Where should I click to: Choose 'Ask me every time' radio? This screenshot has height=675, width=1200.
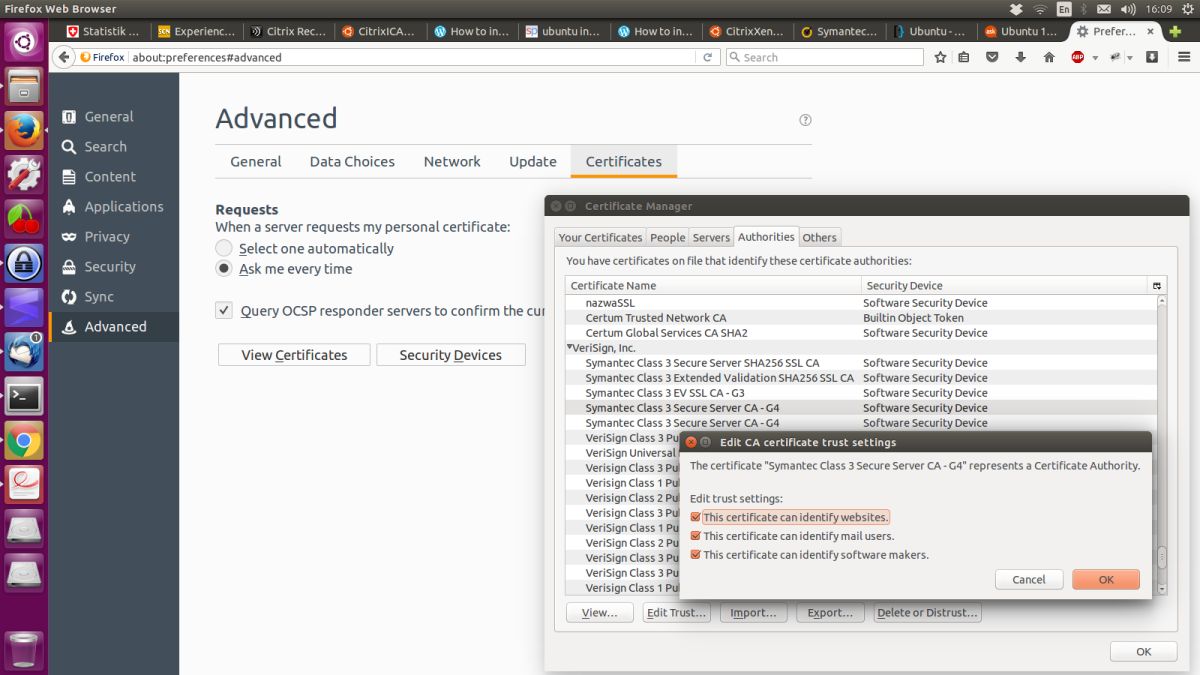tap(224, 268)
